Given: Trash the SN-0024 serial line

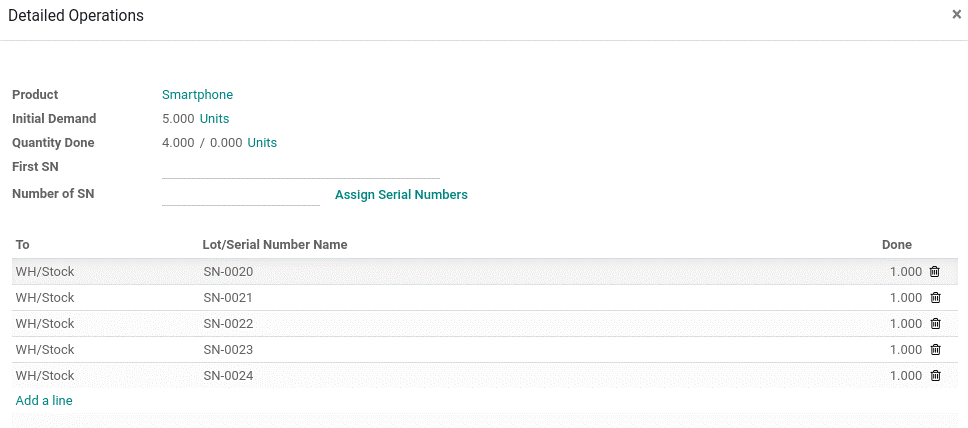Looking at the screenshot, I should [x=935, y=376].
